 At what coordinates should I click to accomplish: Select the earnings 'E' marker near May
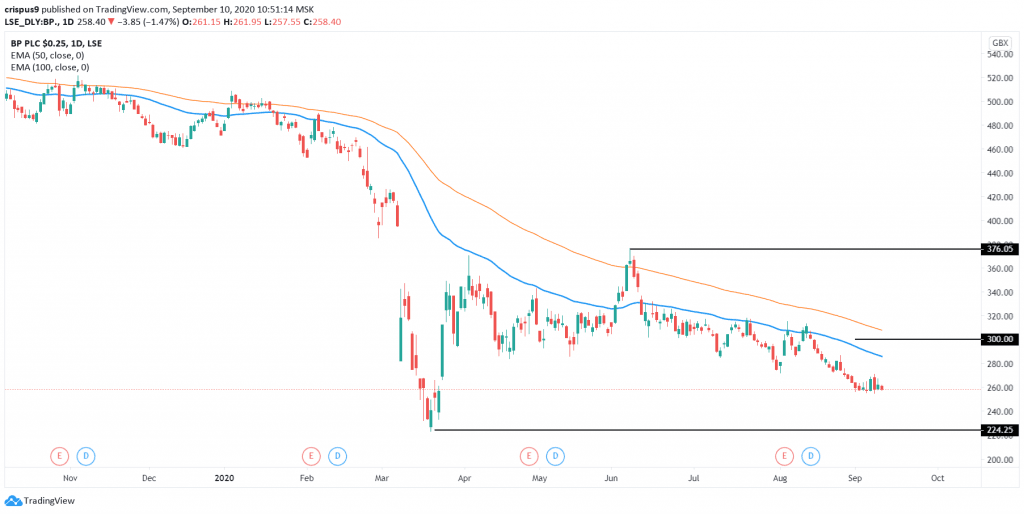(x=529, y=455)
